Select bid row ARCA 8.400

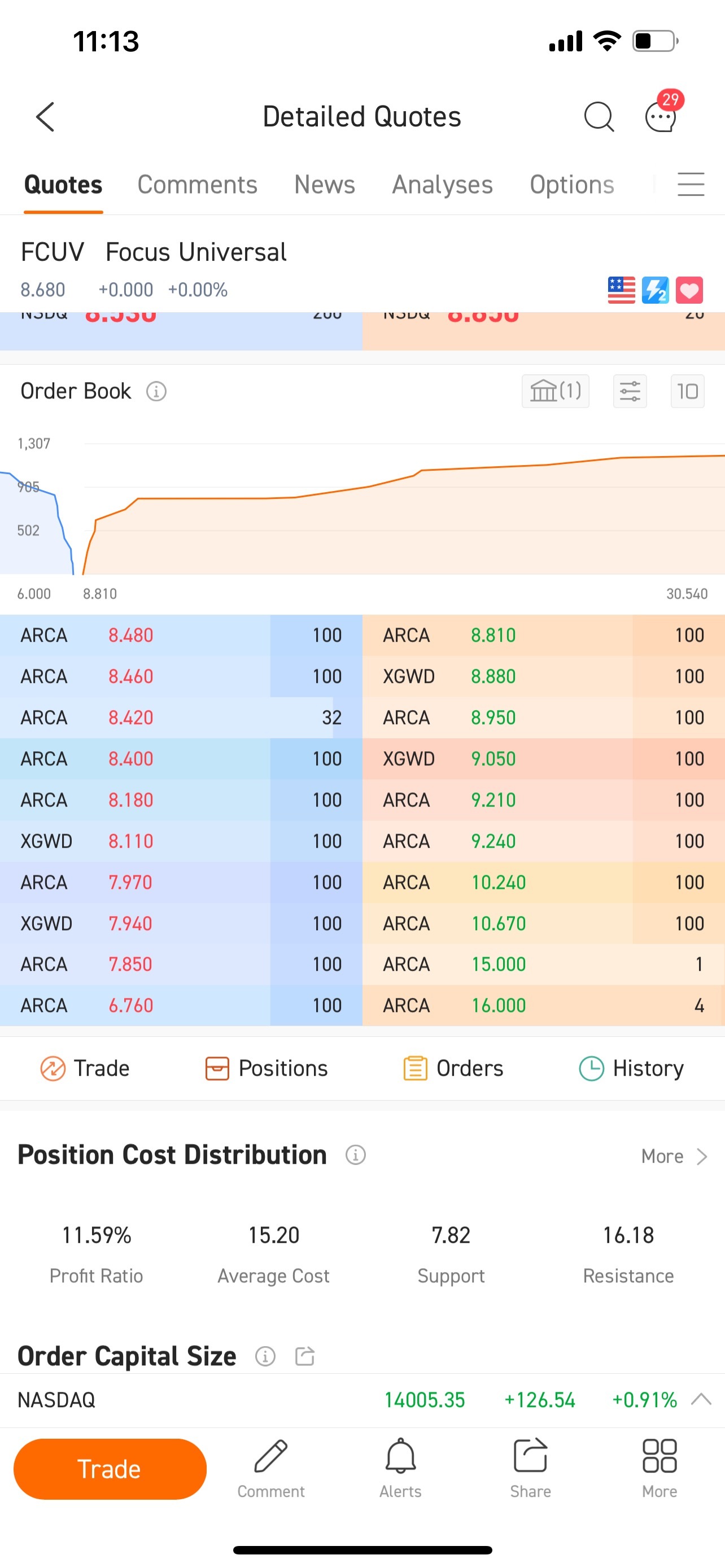181,759
